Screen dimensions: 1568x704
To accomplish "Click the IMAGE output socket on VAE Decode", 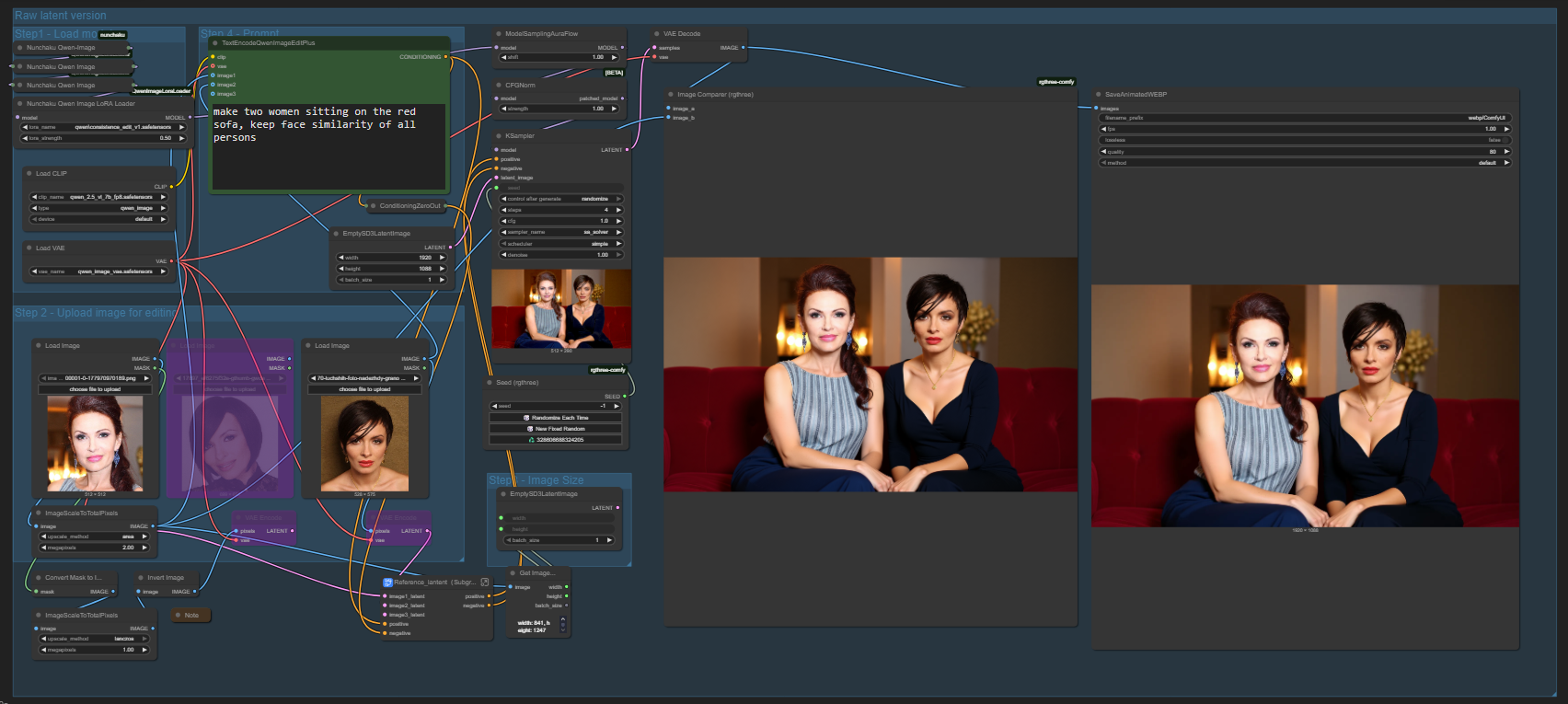I will [744, 48].
